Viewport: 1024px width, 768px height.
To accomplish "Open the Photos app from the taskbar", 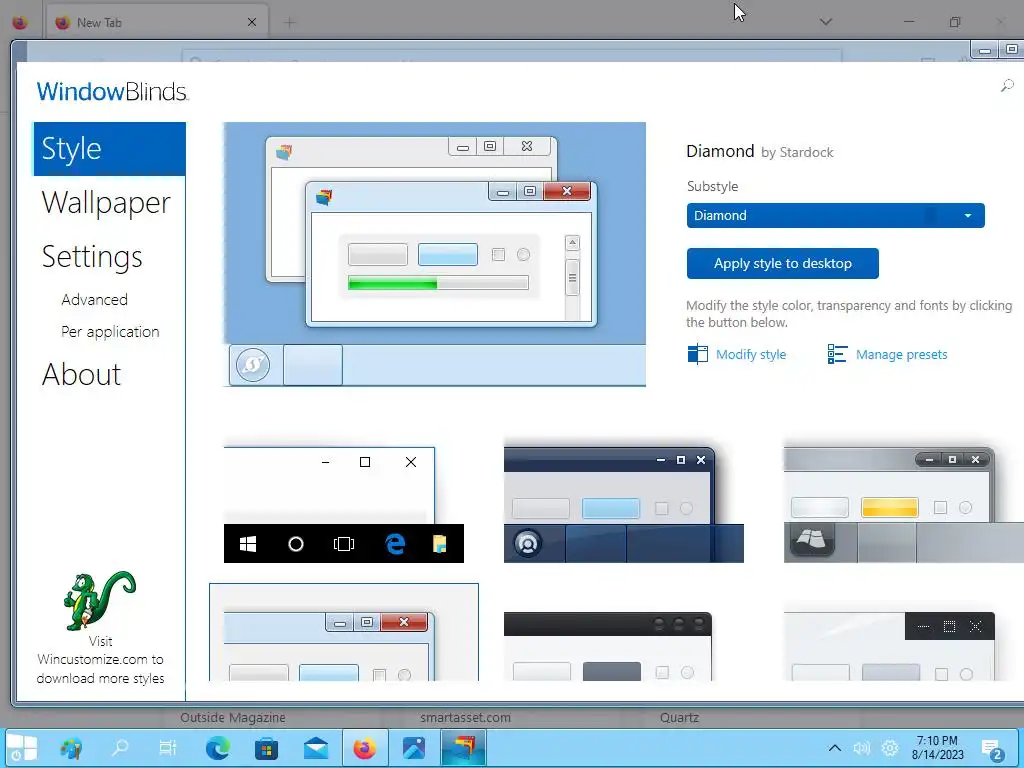I will click(413, 748).
